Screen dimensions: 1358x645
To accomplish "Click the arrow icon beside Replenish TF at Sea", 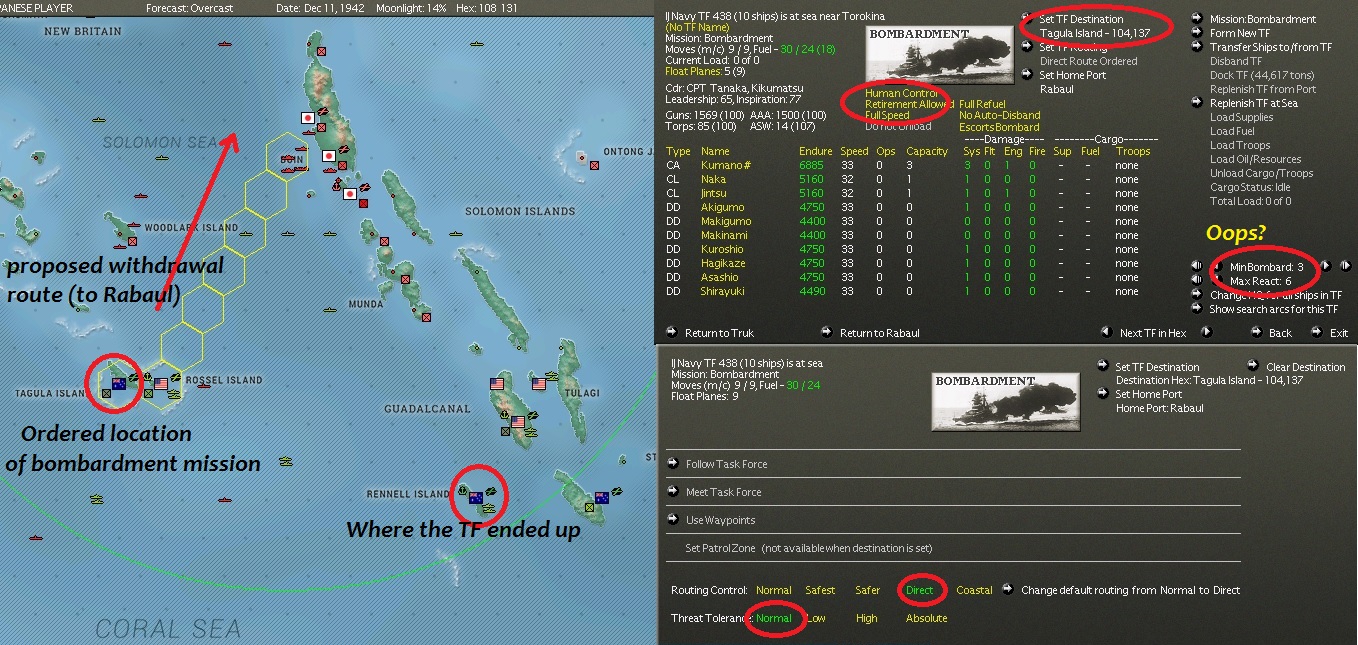I will 1196,102.
